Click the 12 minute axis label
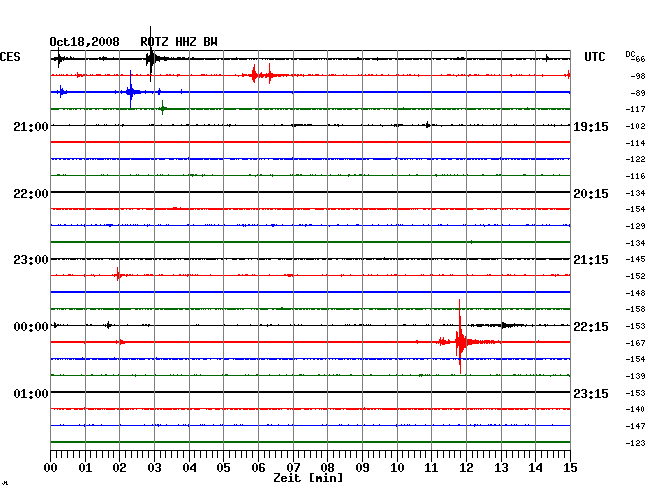 pyautogui.click(x=466, y=468)
